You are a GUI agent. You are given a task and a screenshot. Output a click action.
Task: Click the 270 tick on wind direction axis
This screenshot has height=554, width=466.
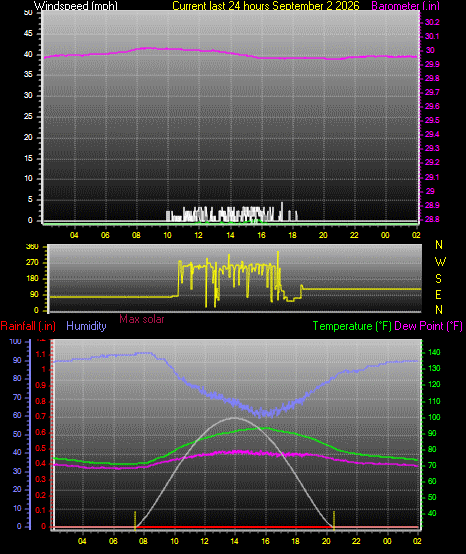point(33,263)
